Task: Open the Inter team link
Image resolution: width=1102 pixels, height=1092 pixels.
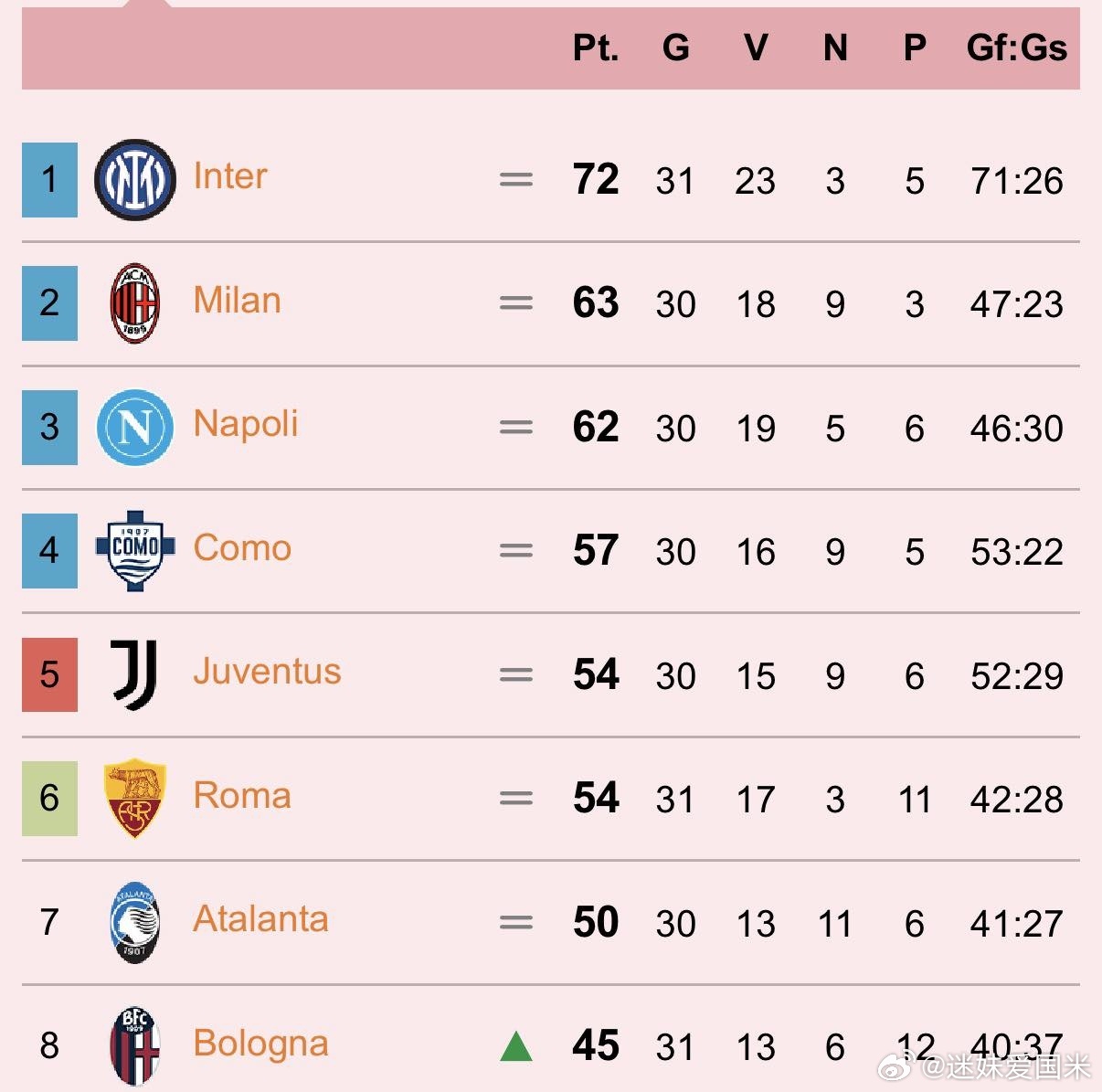Action: click(230, 175)
